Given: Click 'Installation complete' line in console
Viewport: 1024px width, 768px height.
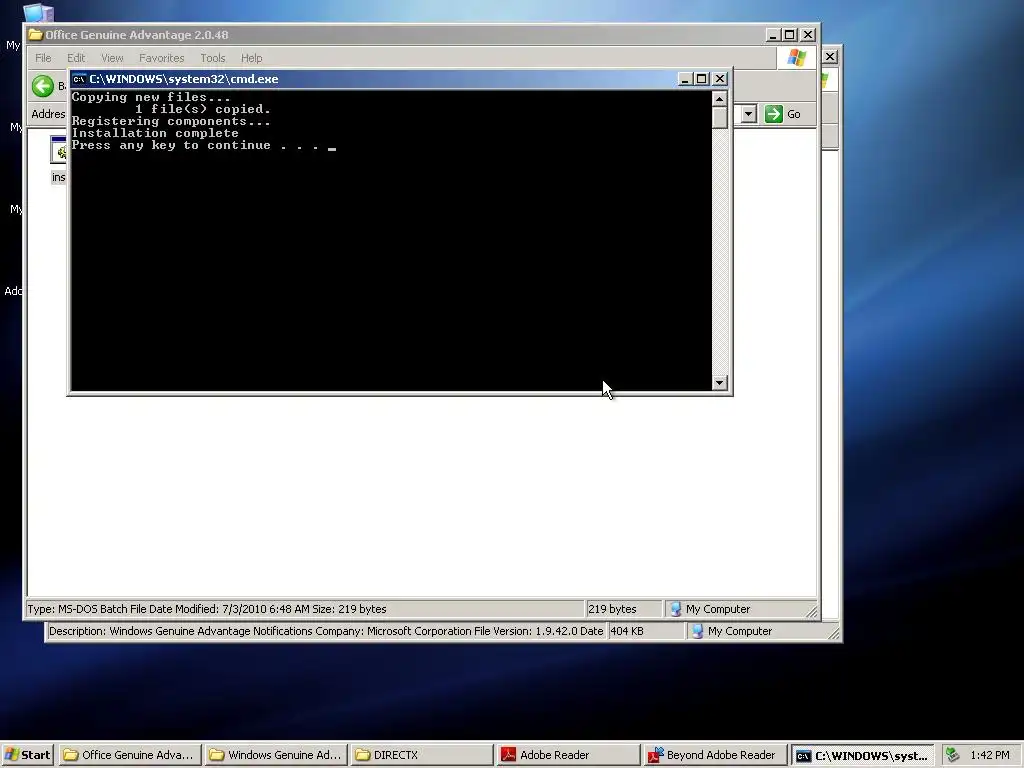Looking at the screenshot, I should pos(155,133).
